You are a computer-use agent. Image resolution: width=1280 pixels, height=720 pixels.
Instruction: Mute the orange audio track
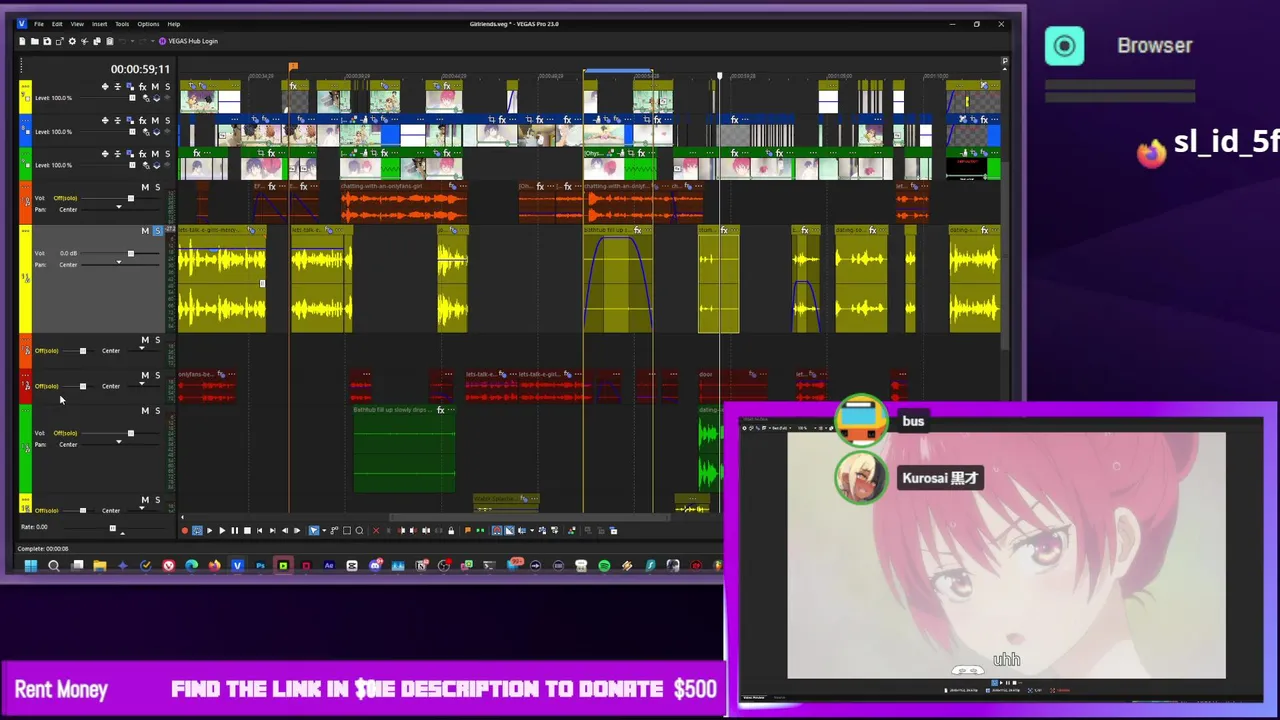tap(145, 187)
